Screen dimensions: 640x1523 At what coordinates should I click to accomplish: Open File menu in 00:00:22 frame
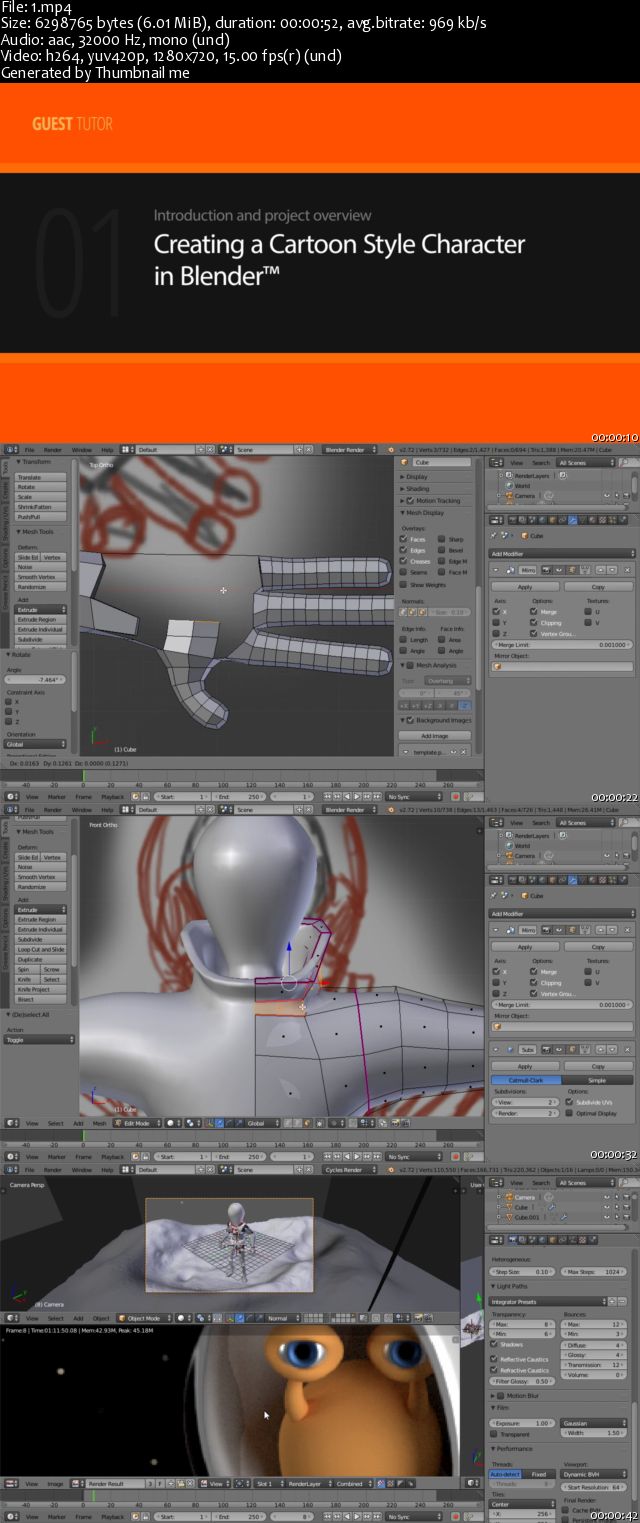pos(29,449)
